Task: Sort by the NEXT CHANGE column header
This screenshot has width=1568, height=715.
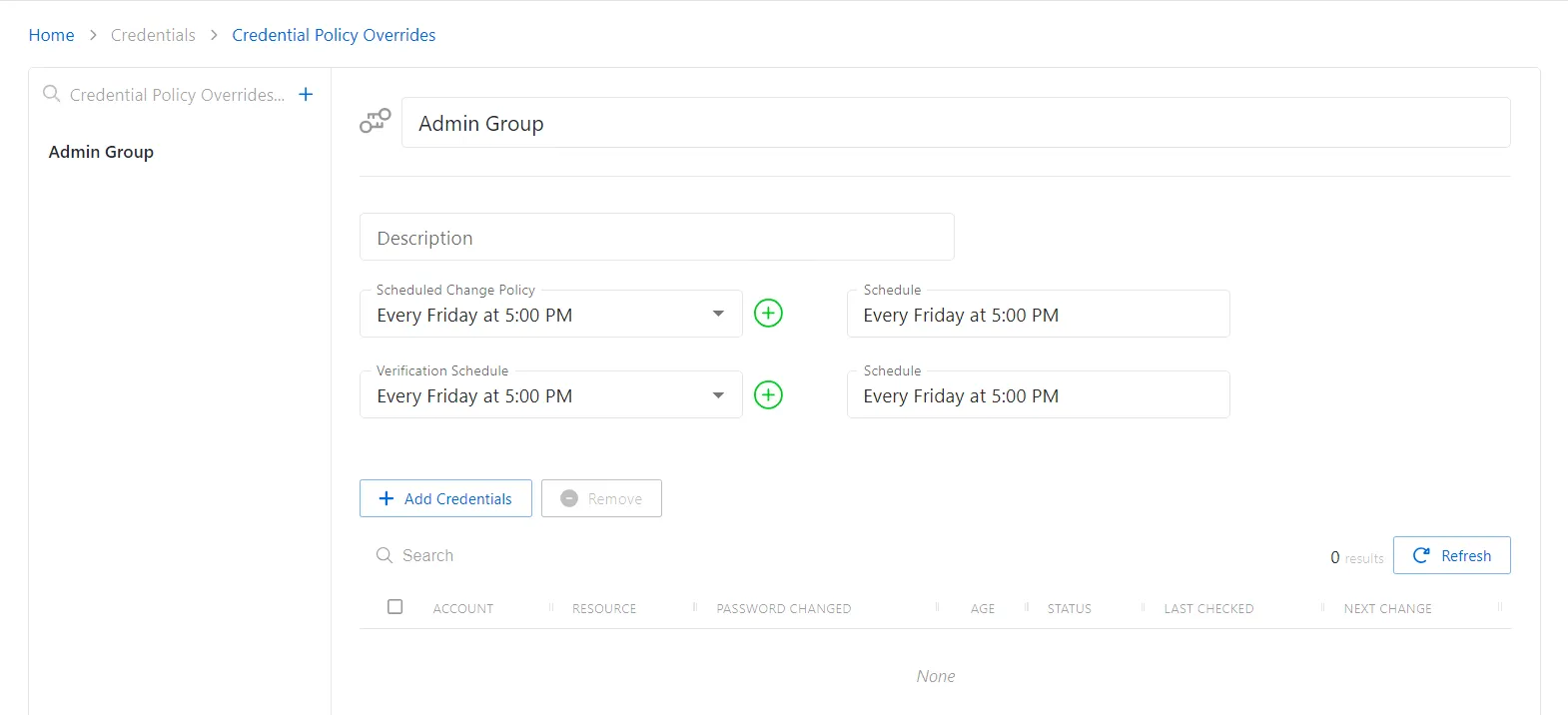Action: click(1388, 608)
